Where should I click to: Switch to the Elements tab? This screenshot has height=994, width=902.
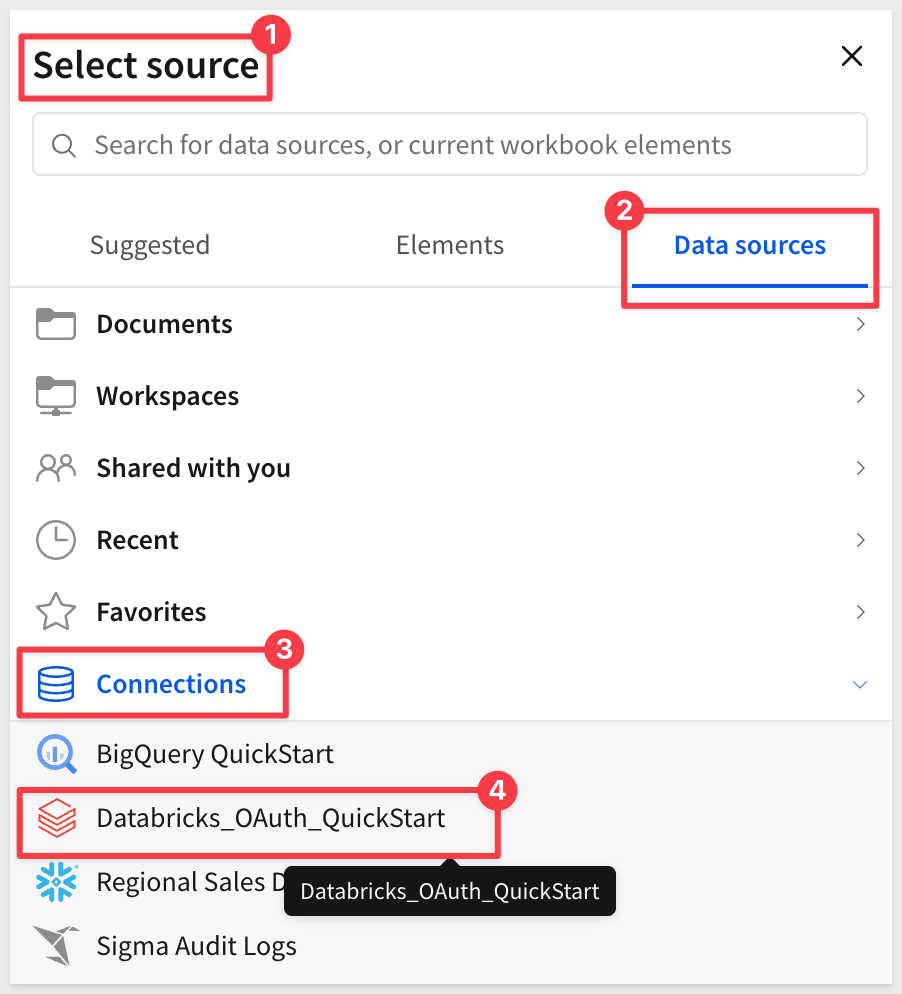pyautogui.click(x=450, y=246)
